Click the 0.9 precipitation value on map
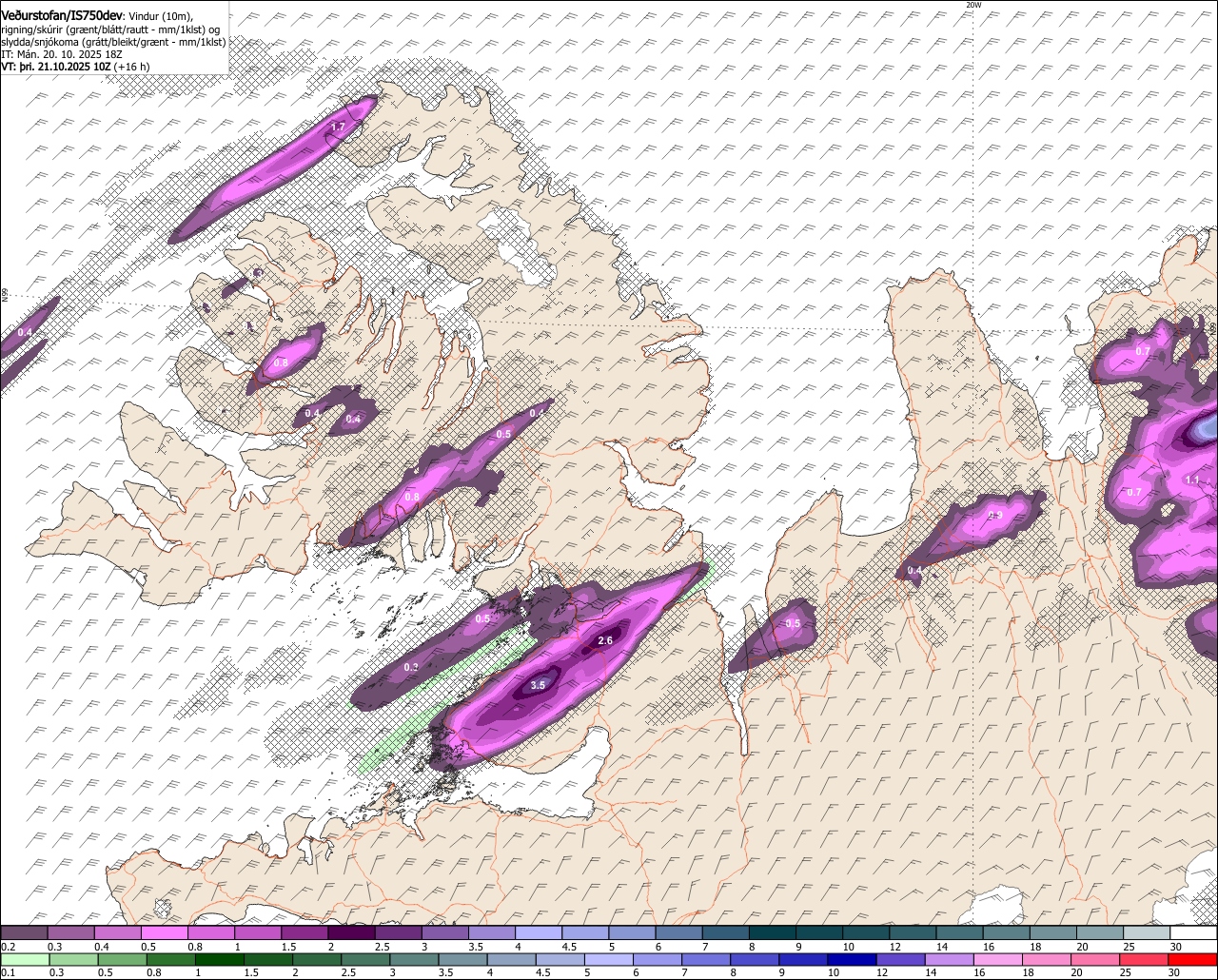This screenshot has width=1218, height=980. 995,515
